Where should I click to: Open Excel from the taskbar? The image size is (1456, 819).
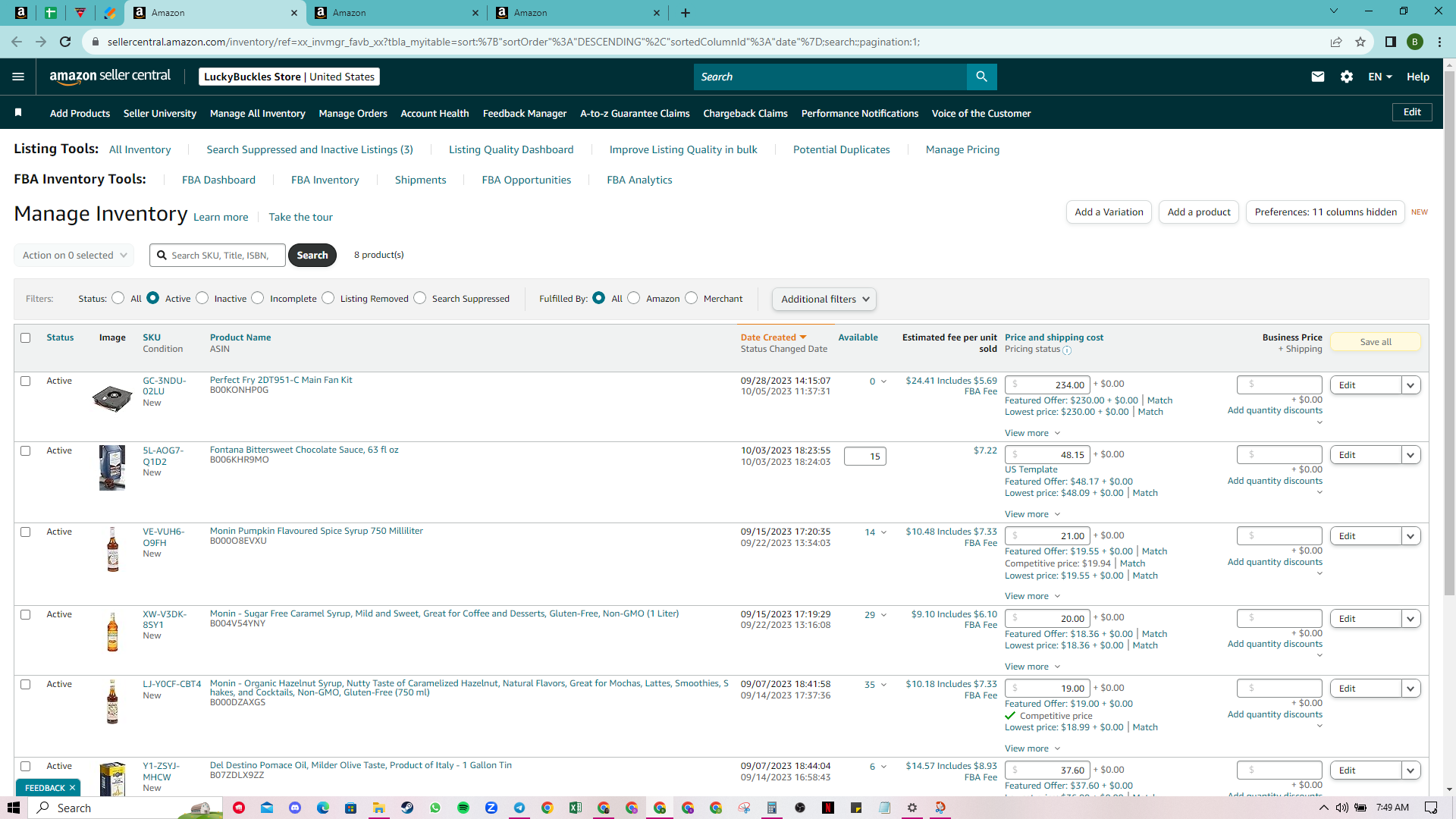coord(576,808)
